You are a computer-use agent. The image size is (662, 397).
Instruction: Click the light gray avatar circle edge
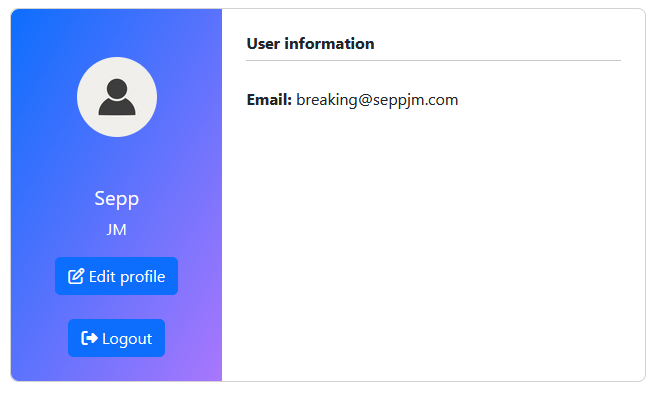(80, 97)
